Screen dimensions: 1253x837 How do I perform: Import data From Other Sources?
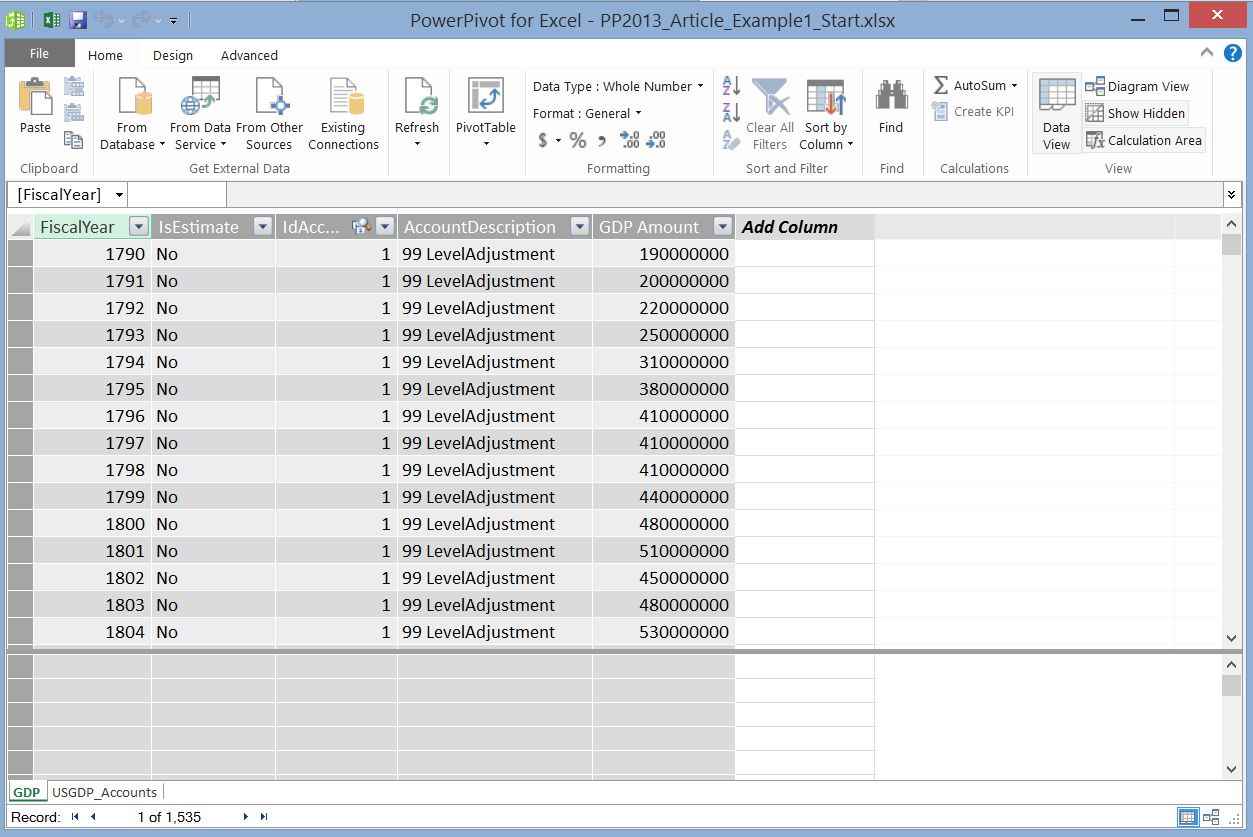click(269, 110)
